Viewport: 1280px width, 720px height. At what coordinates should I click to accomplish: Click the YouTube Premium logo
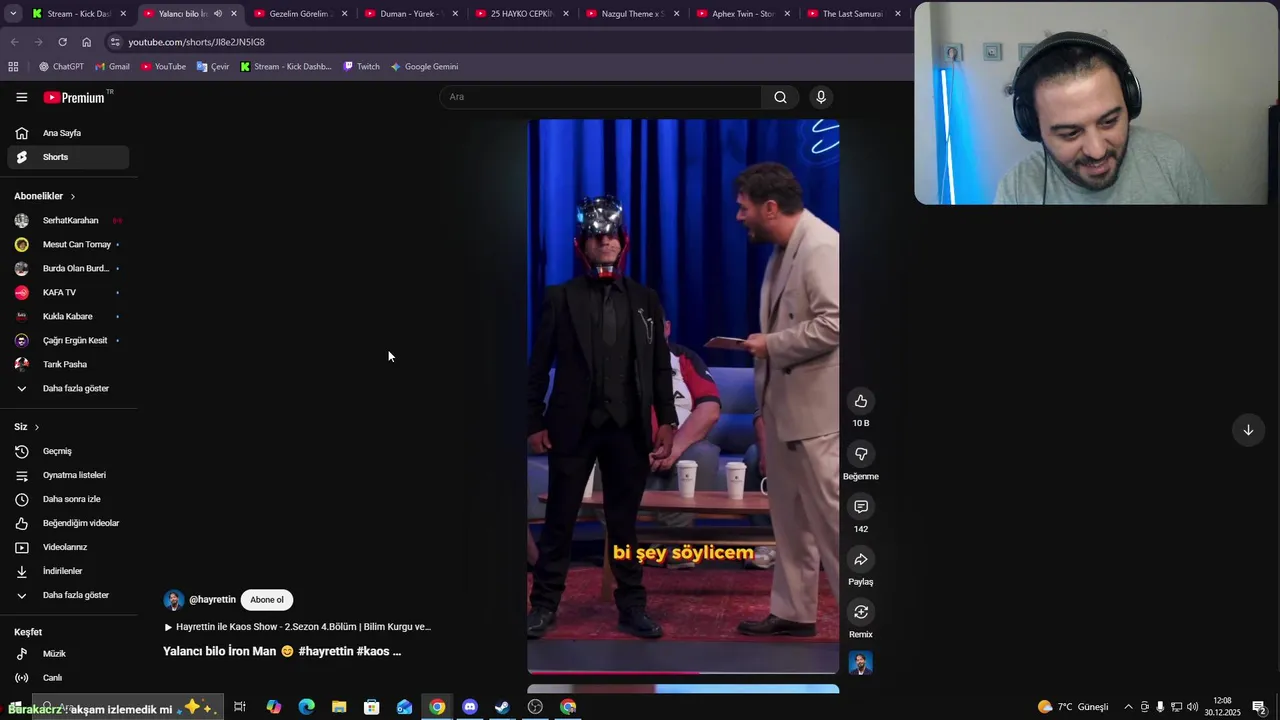[x=74, y=97]
